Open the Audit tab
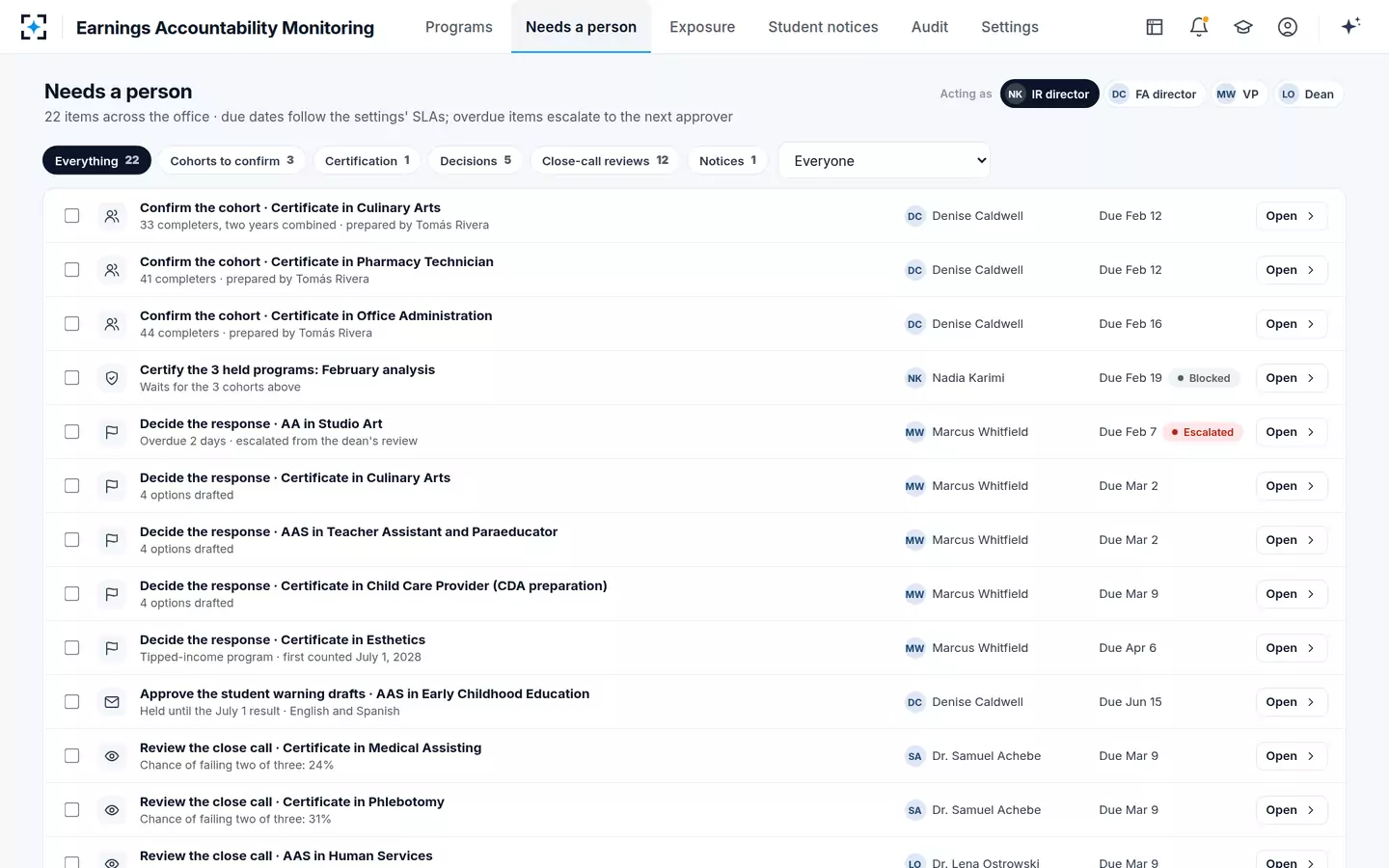This screenshot has width=1389, height=868. [930, 27]
